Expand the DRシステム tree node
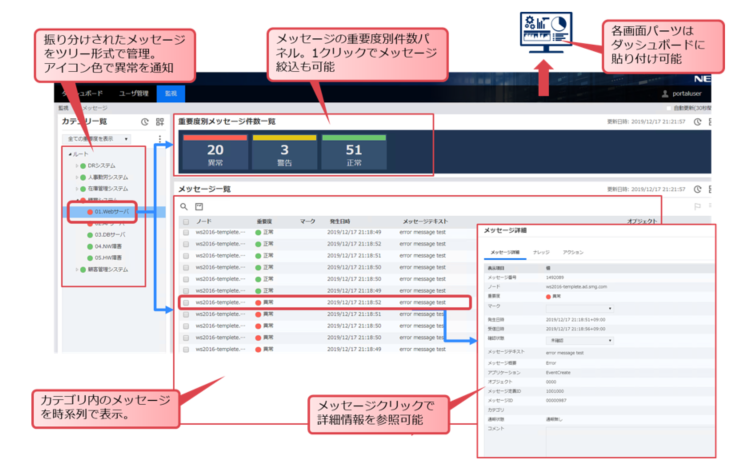This screenshot has height=474, width=755. click(76, 164)
